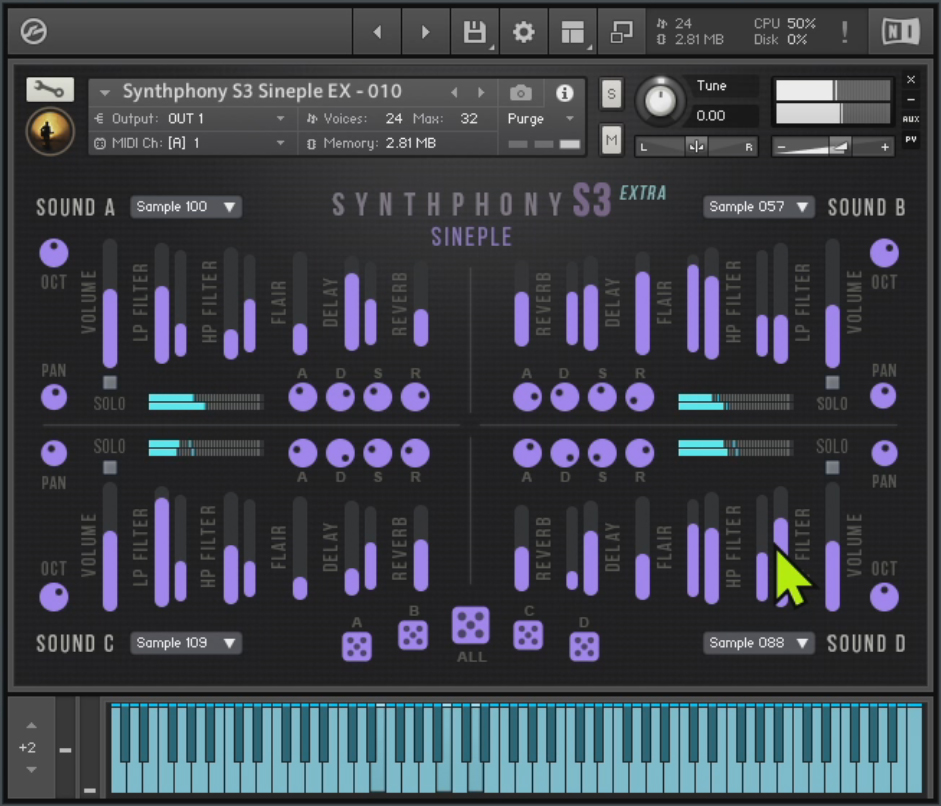Click the Tune knob
Viewport: 941px width, 806px height.
coord(660,101)
